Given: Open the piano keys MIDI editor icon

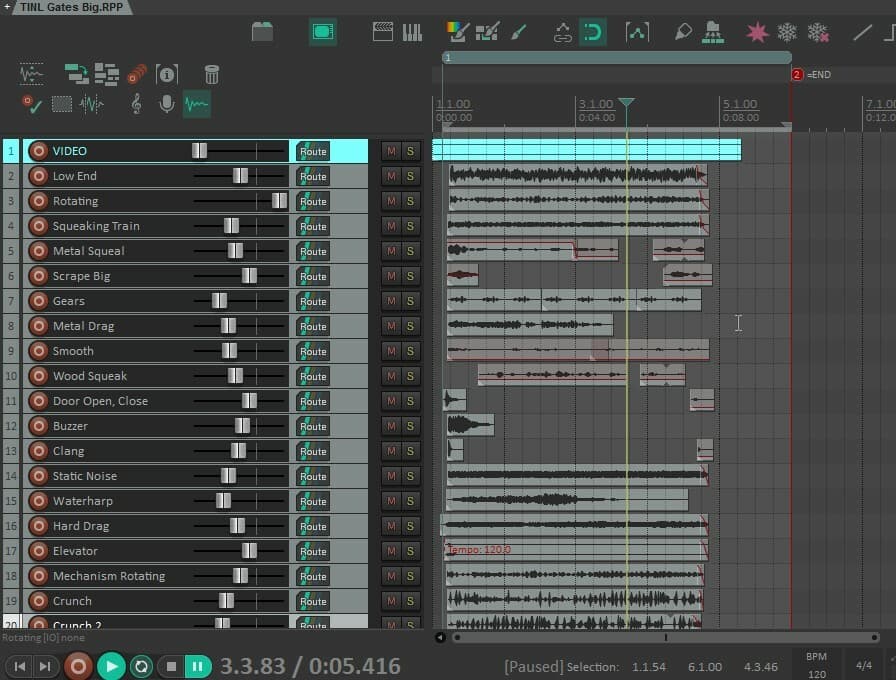Looking at the screenshot, I should click(412, 31).
